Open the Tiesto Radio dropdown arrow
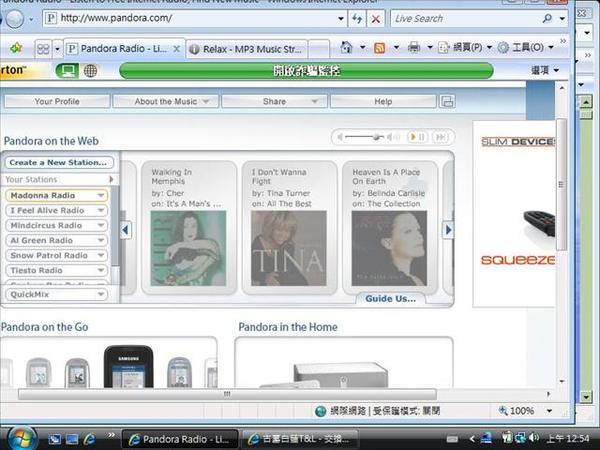Image resolution: width=600 pixels, height=450 pixels. coord(101,270)
